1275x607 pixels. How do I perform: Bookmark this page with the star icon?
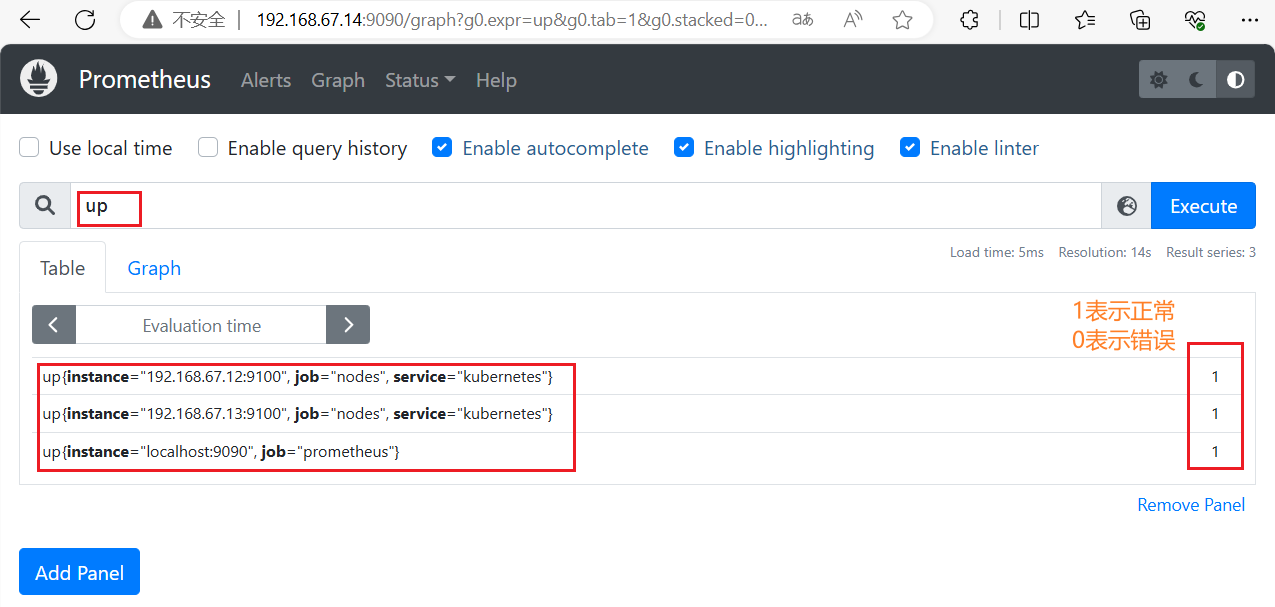[x=902, y=20]
